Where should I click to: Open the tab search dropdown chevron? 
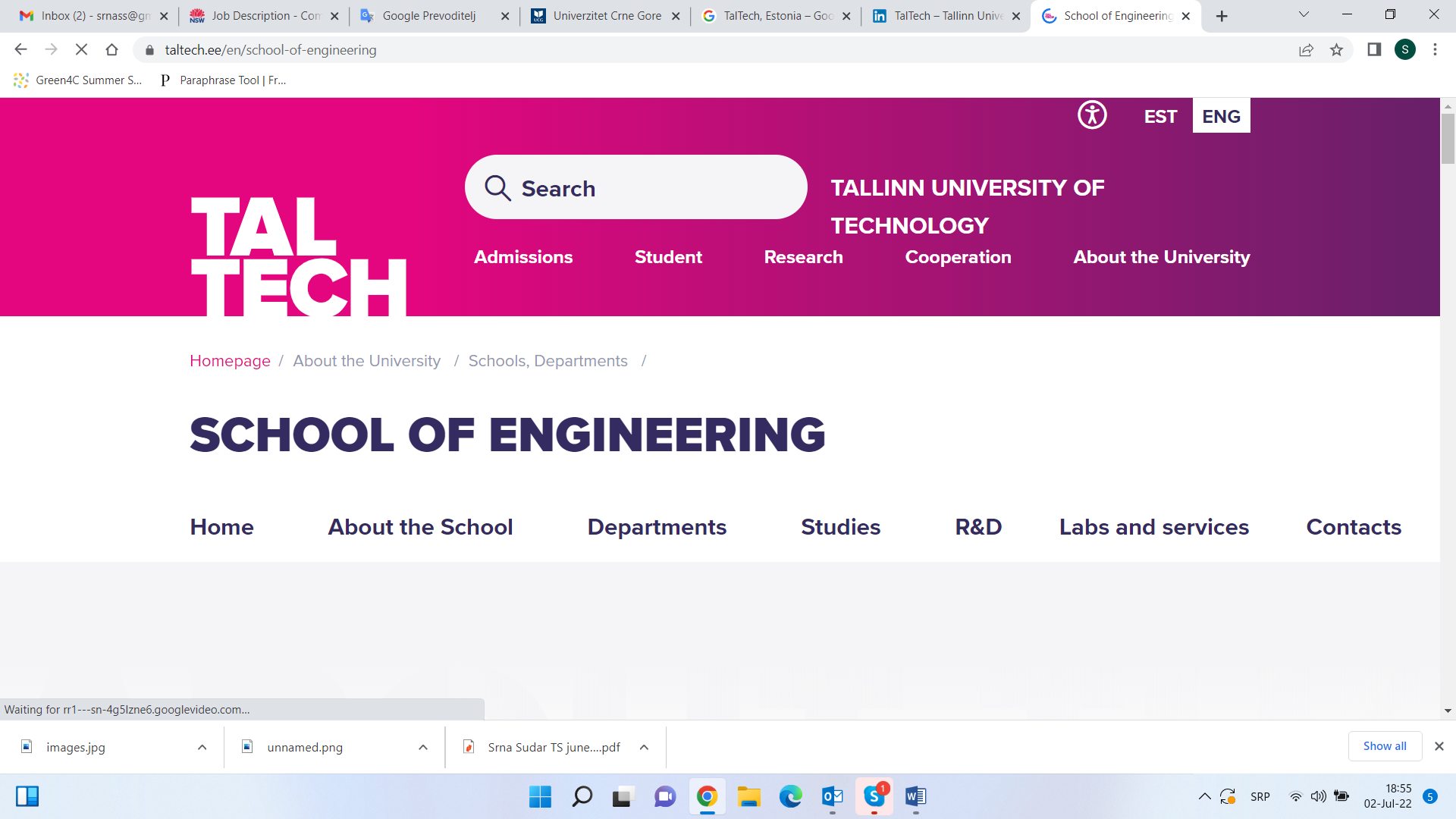click(1304, 14)
